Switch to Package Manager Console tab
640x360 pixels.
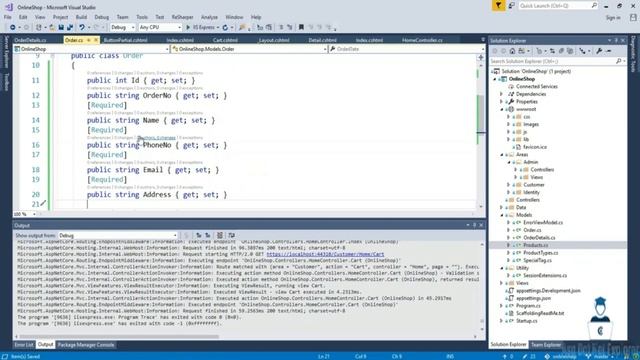(x=86, y=345)
